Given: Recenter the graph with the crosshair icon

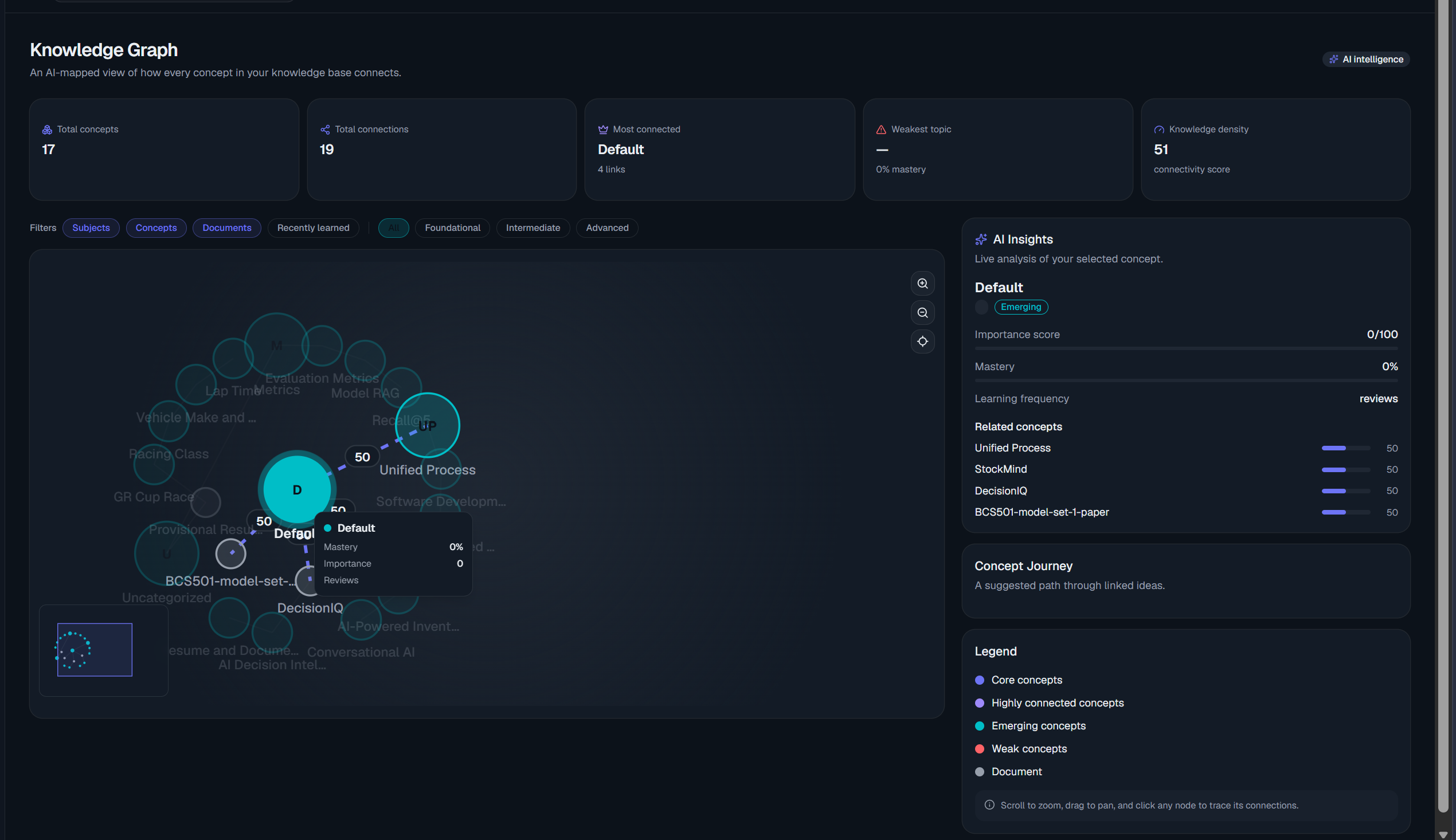Looking at the screenshot, I should [x=922, y=342].
